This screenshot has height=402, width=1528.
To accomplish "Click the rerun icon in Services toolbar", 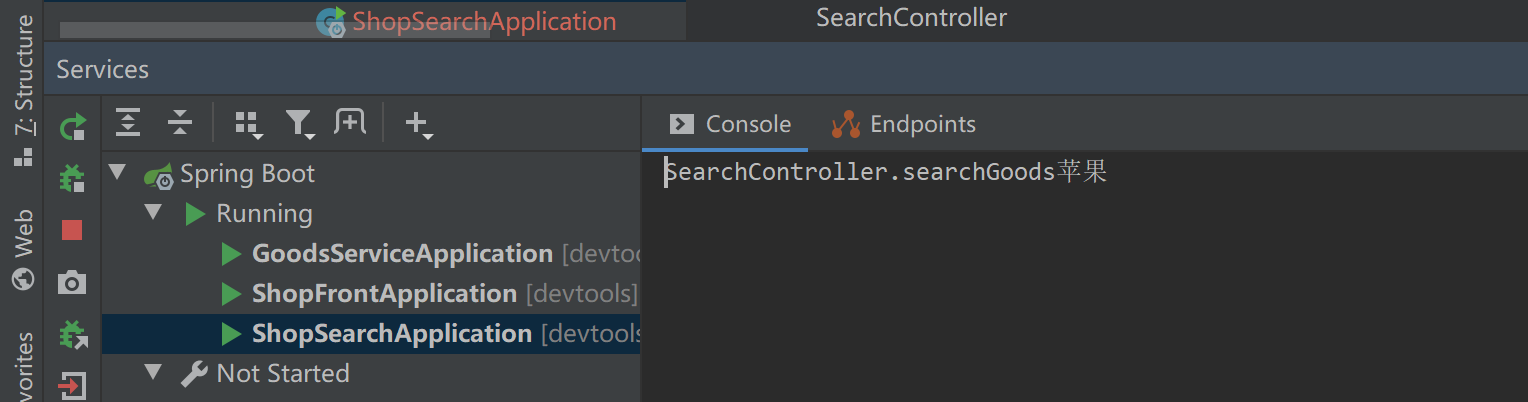I will (x=72, y=127).
